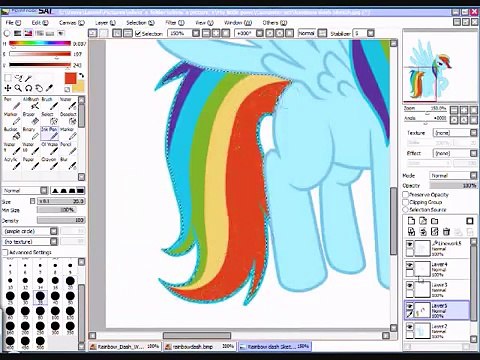Select the Lasso selection tool
Image resolution: width=480 pixels, height=360 pixels.
(18, 79)
